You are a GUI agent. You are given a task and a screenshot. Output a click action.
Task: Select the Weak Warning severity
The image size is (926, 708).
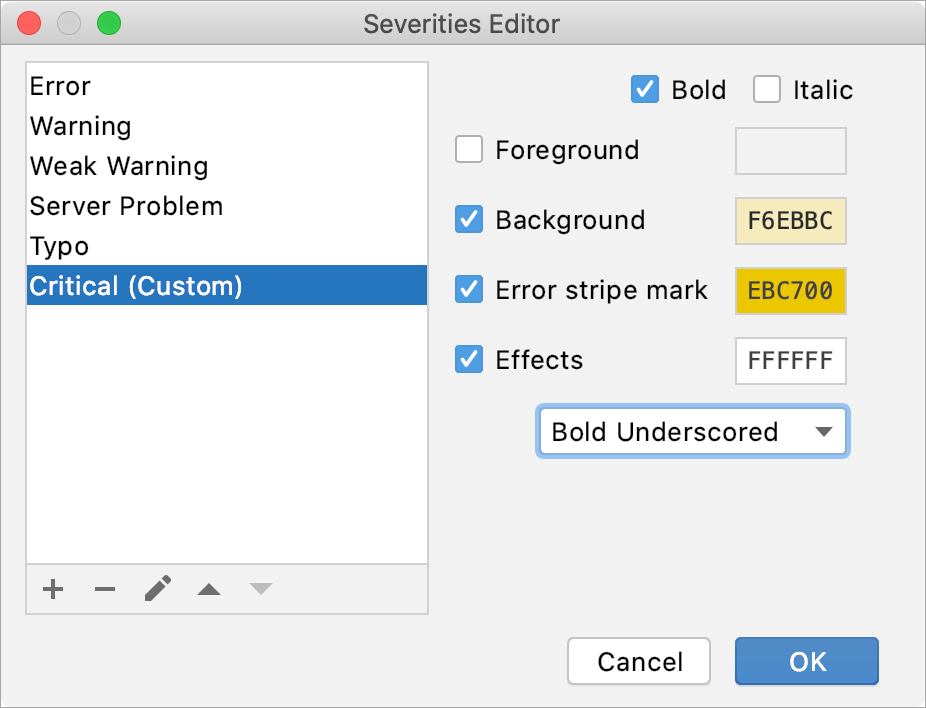pyautogui.click(x=119, y=167)
